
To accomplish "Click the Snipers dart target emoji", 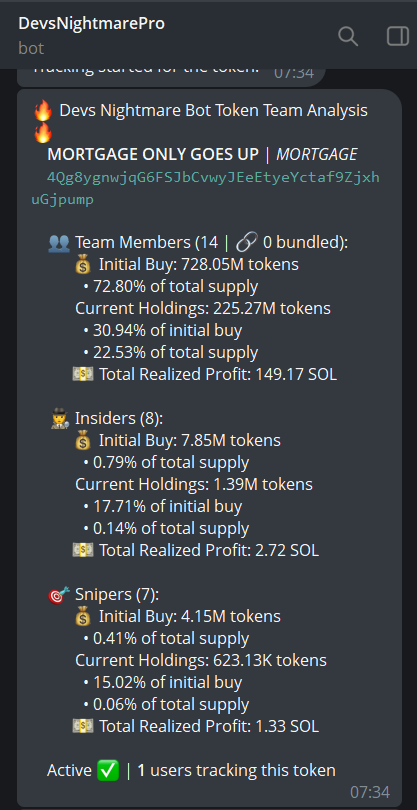I will click(x=59, y=595).
